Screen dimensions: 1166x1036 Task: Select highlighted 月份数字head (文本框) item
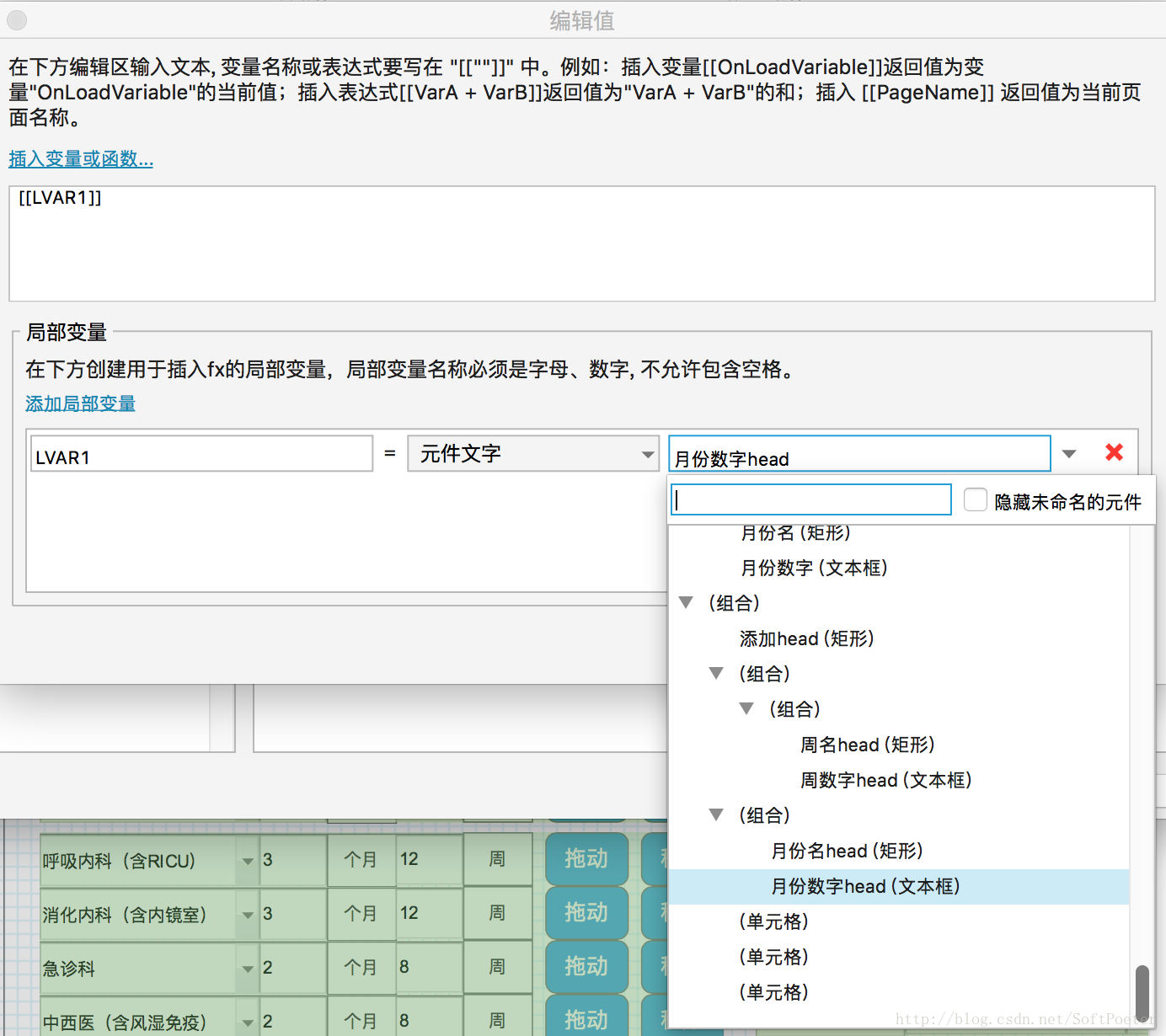pyautogui.click(x=898, y=886)
